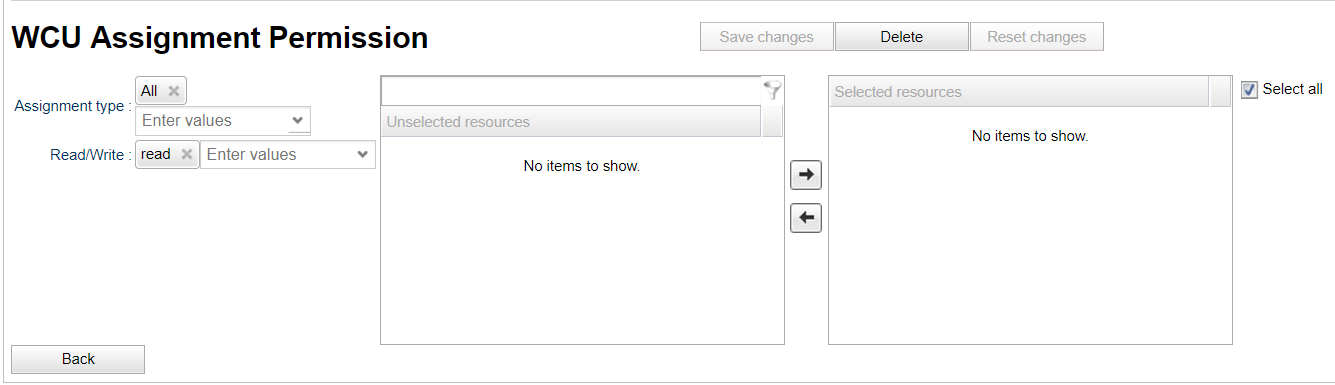The width and height of the screenshot is (1335, 385).
Task: Click blank header cell beside Selected resources
Action: point(1221,92)
